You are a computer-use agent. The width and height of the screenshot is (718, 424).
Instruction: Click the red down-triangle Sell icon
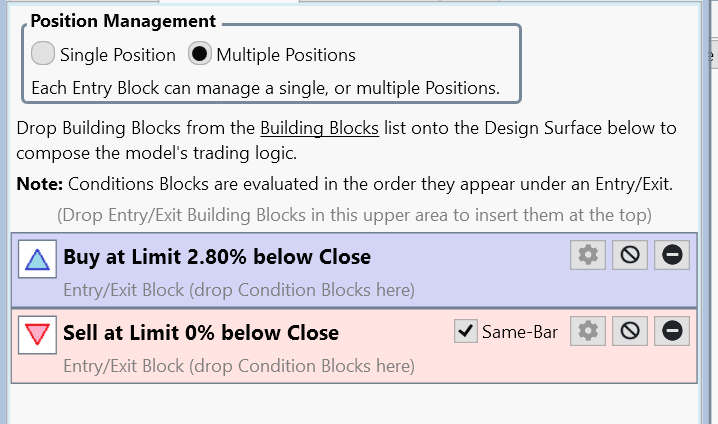[x=38, y=335]
